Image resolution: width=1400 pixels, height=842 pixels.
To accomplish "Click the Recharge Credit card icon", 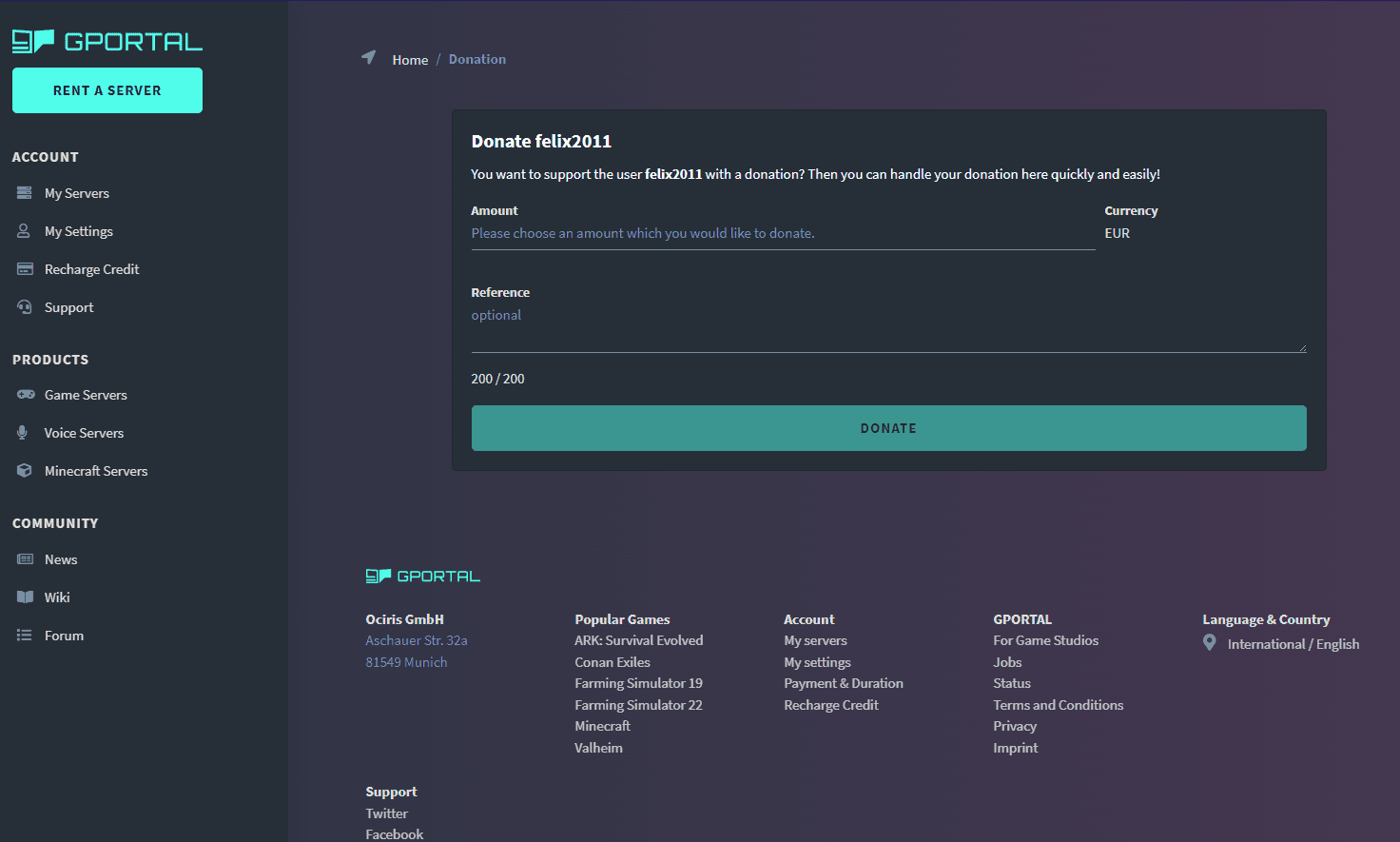I will tap(25, 269).
